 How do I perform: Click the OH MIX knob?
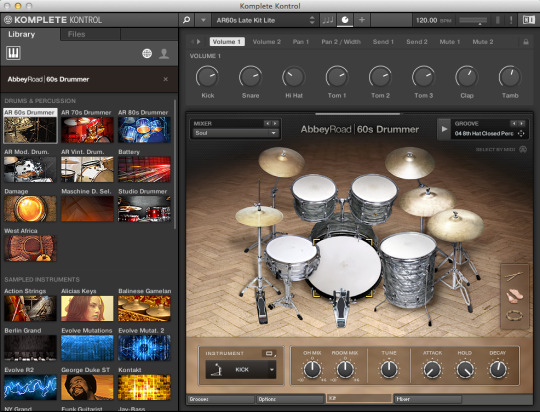tap(312, 369)
